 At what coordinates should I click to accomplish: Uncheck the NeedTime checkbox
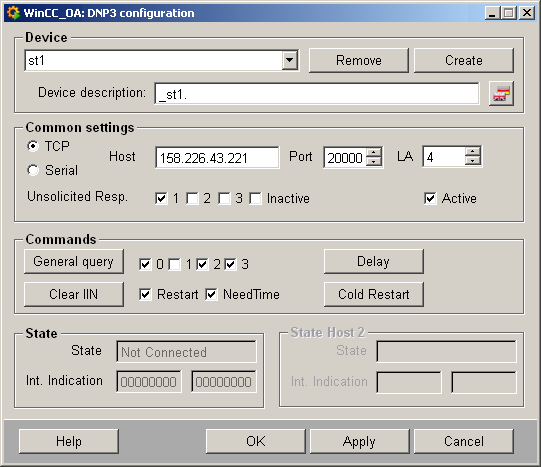tap(211, 295)
